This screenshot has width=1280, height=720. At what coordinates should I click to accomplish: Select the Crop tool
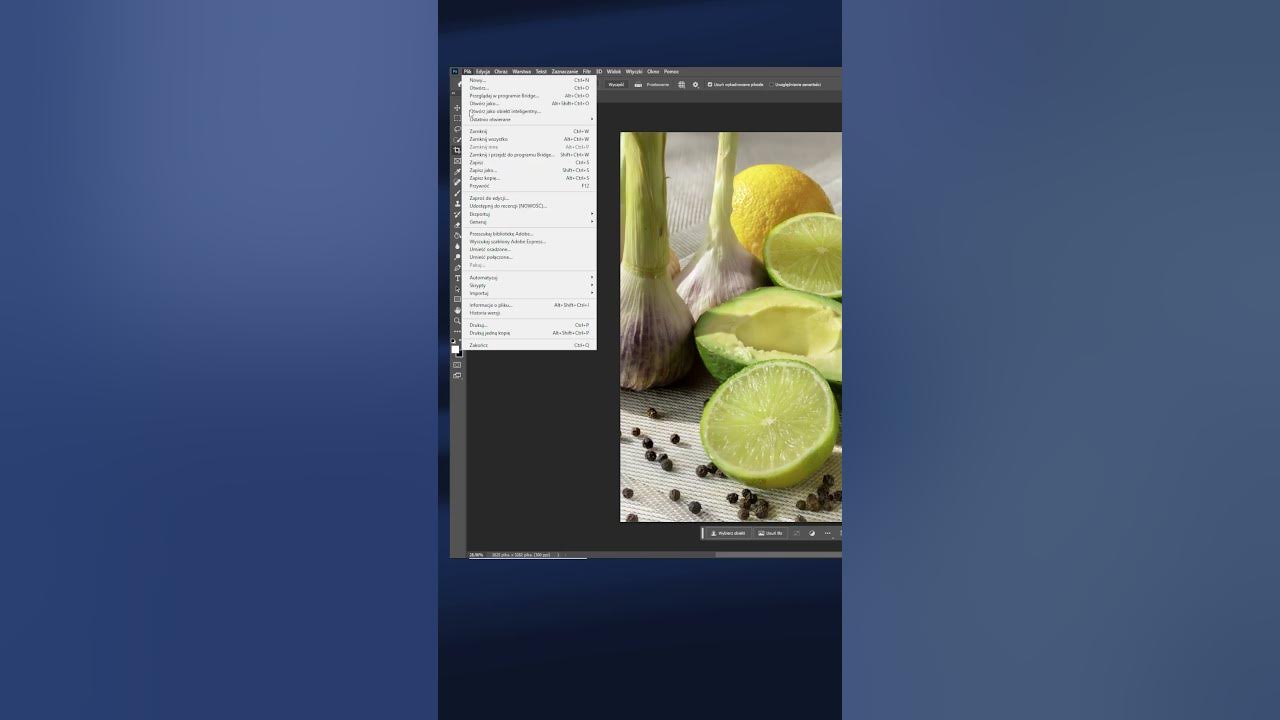457,150
